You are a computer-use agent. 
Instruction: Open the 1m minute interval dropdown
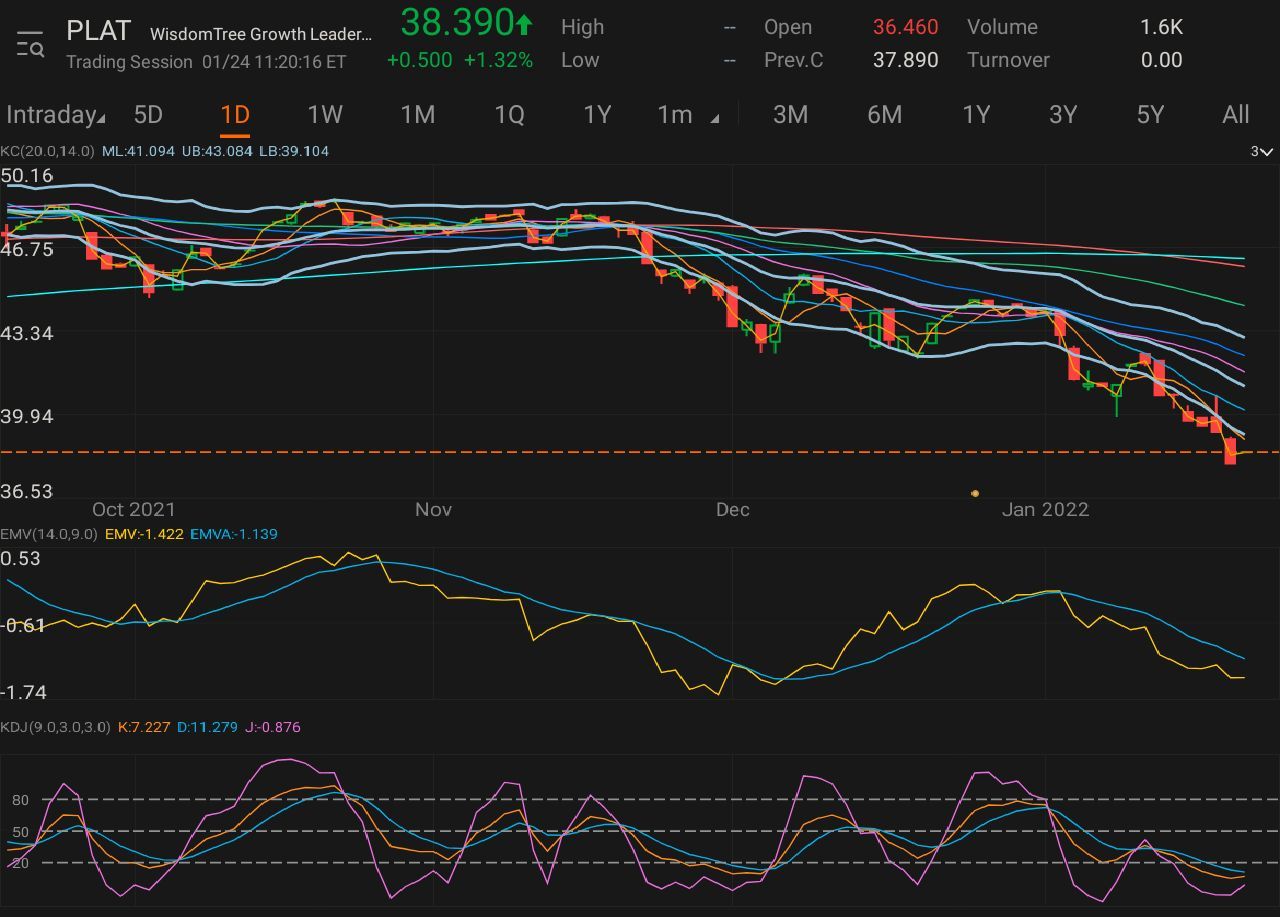point(687,115)
